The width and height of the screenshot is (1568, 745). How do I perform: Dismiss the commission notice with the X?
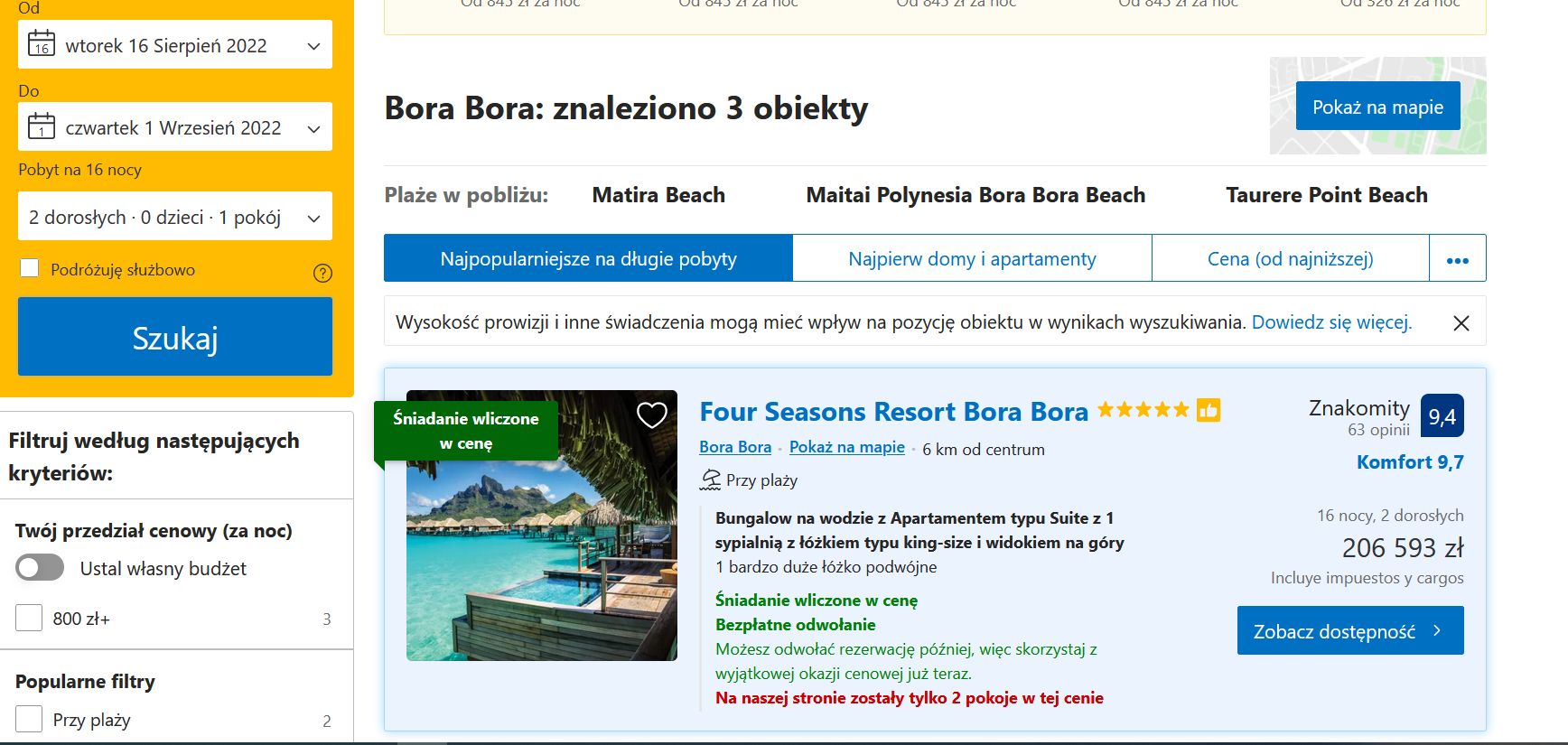[1461, 322]
